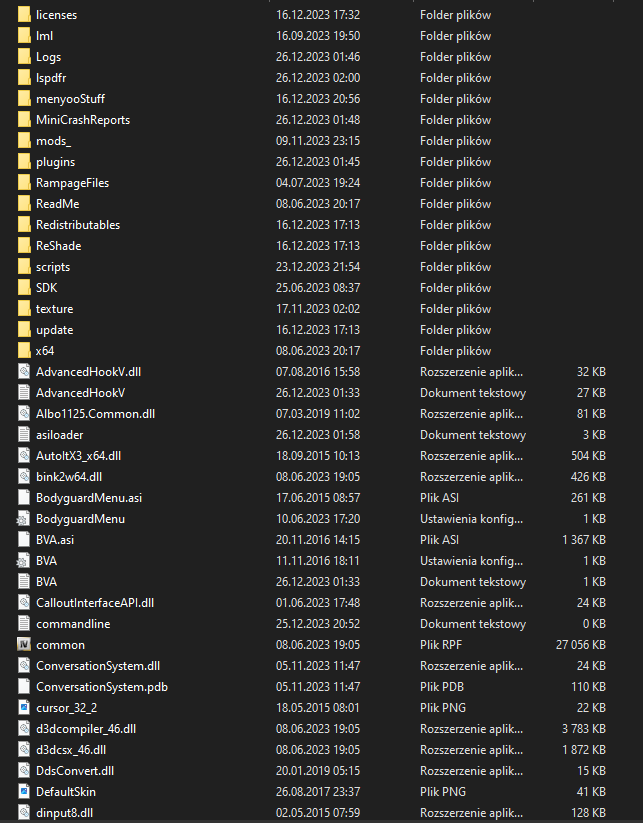Image resolution: width=643 pixels, height=823 pixels.
Task: Click the ConversationSystem.pdb file icon
Action: point(24,687)
